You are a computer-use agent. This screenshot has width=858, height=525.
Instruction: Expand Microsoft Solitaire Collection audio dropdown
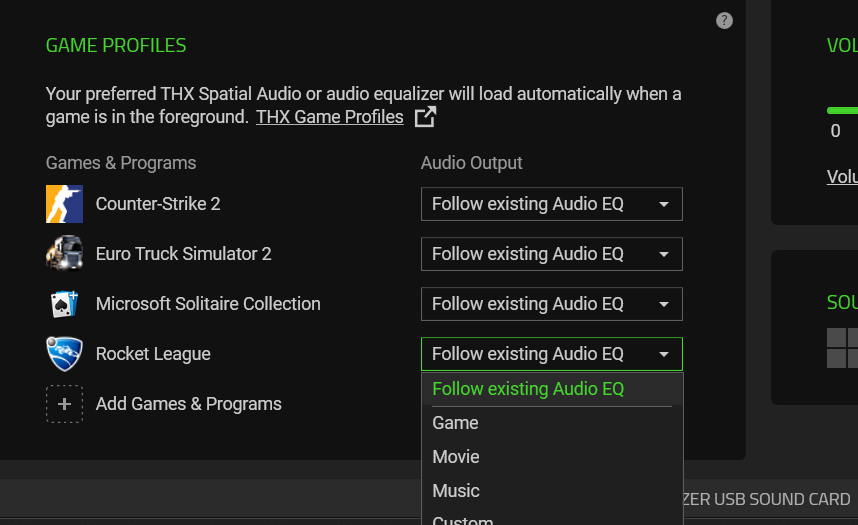point(551,304)
